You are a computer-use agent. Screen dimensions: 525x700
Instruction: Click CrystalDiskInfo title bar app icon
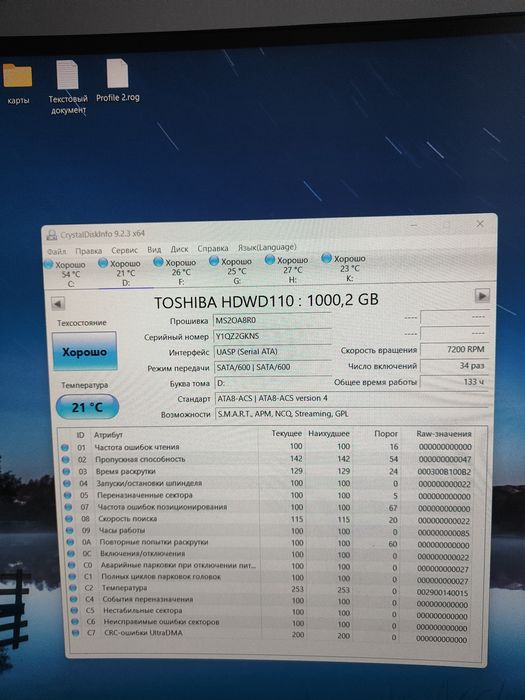coord(52,234)
